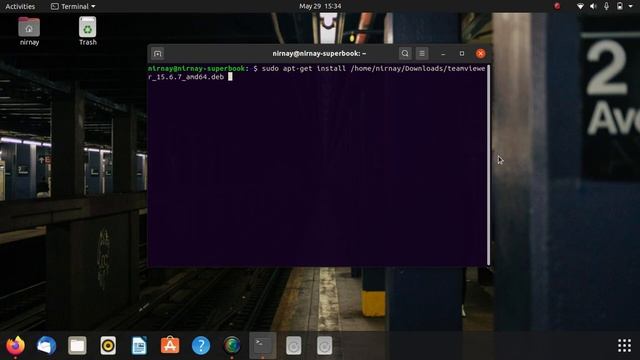Click the nirnay@nirnay-superbook prompt text

(x=196, y=69)
